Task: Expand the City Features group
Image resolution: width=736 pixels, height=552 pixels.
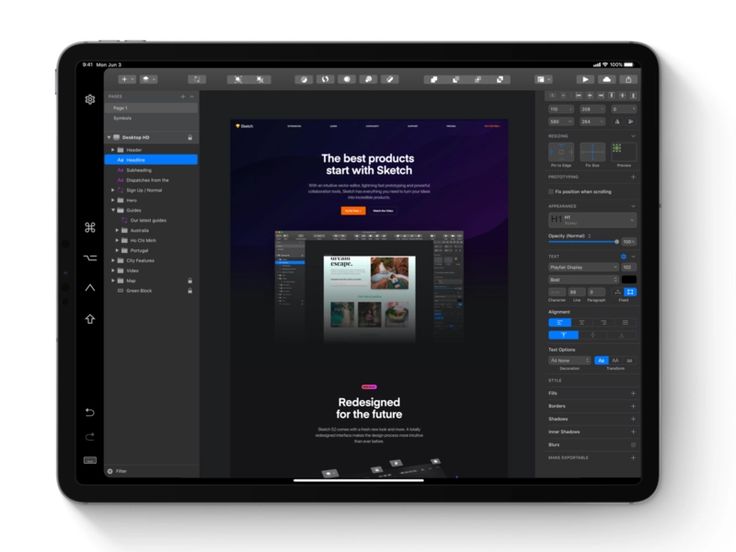Action: point(113,261)
